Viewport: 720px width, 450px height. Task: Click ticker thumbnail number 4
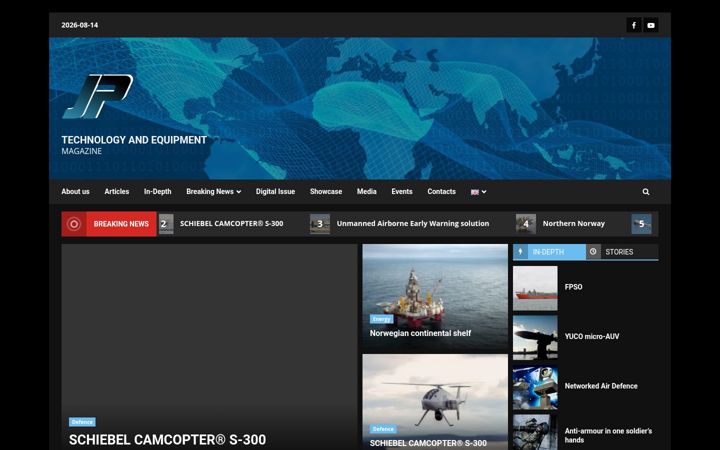(x=526, y=224)
